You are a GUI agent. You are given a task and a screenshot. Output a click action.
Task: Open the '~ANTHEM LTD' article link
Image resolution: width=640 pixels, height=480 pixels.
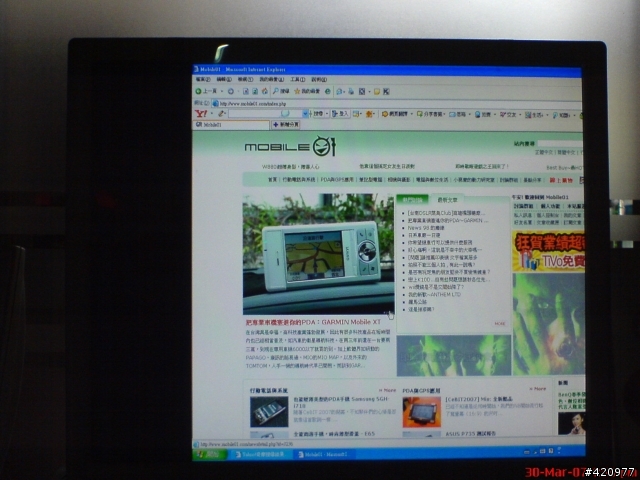click(x=434, y=294)
